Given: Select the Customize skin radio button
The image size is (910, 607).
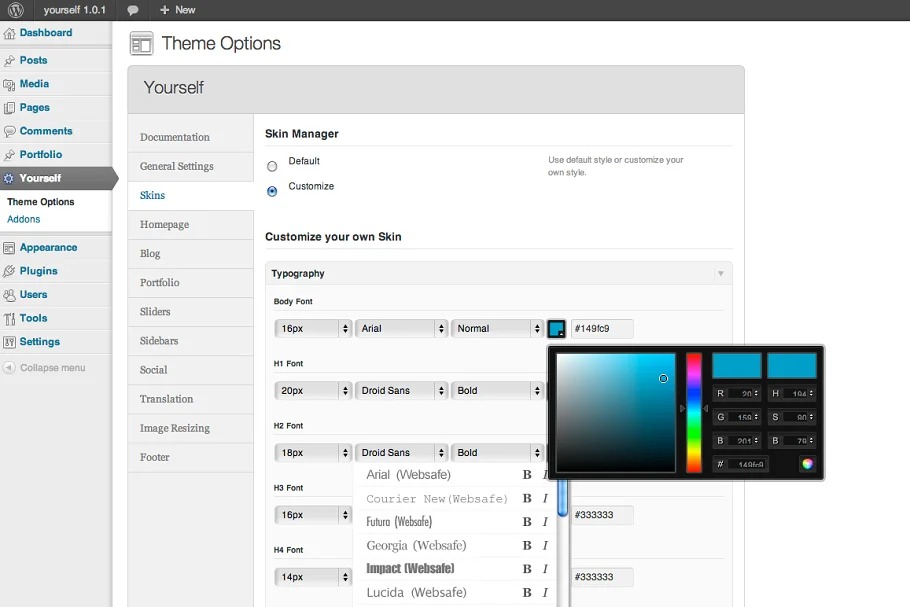Looking at the screenshot, I should coord(272,191).
